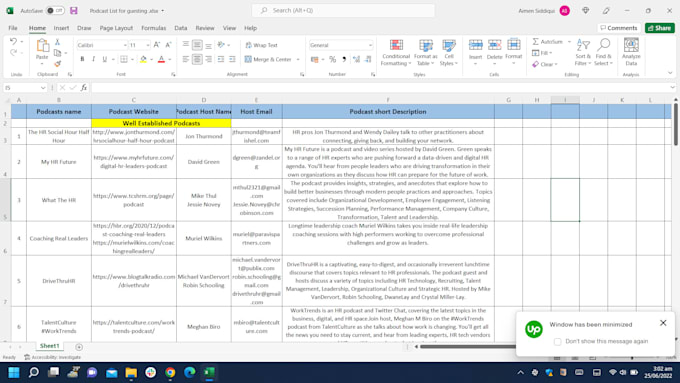Open the Page Layout tab
The image size is (680, 383).
[116, 28]
